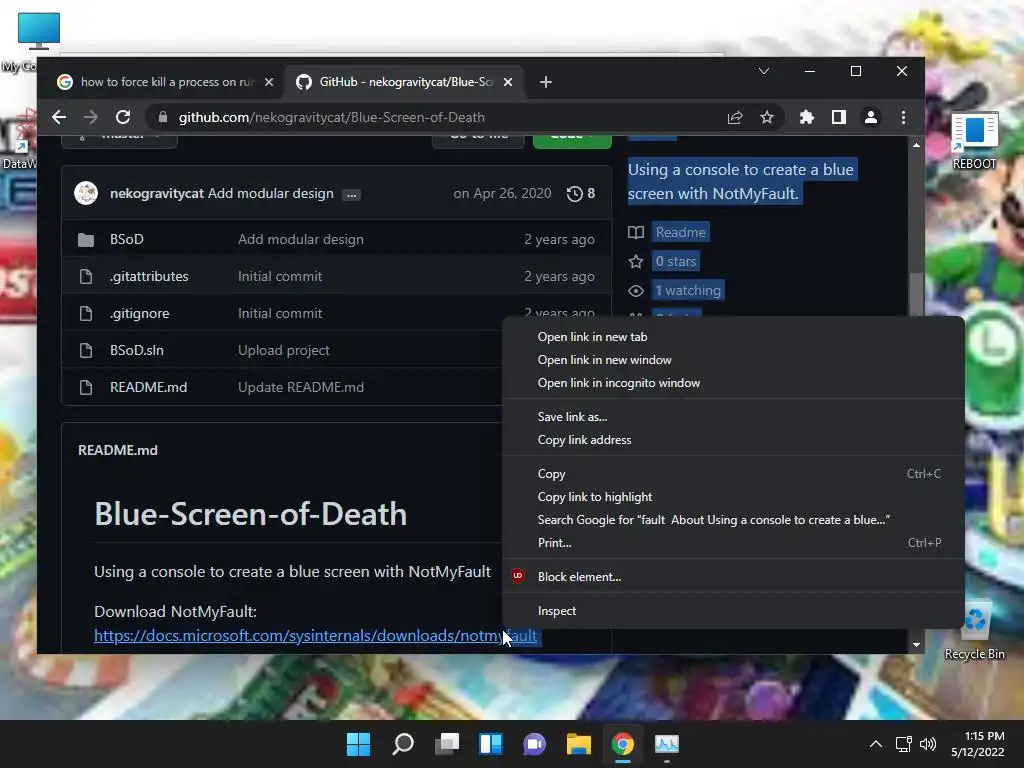Choose 'Open link in incognito window'
Screen dimensions: 1024x768
[x=733, y=383]
